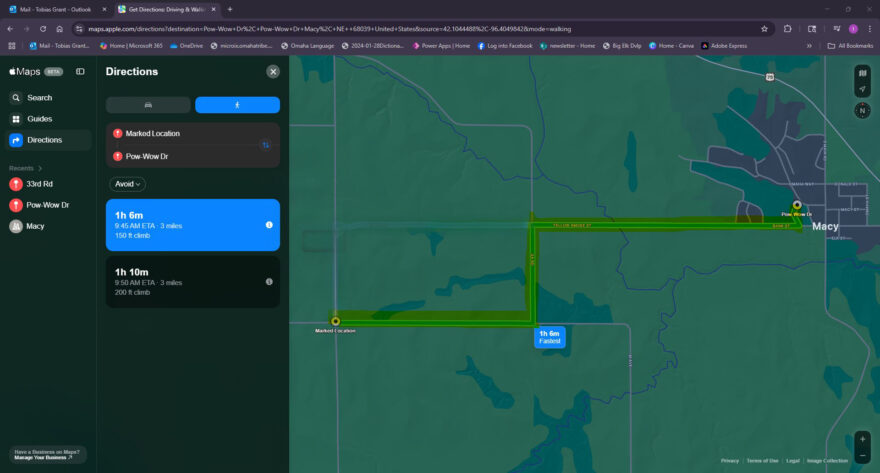The image size is (880, 473).
Task: Open the media controls icon
Action: (x=836, y=29)
